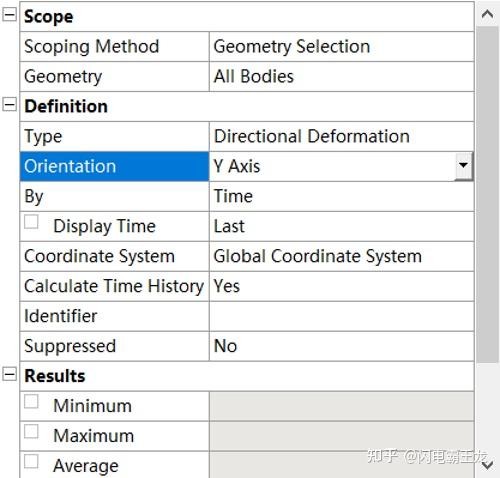Click the Identifier empty value field
The width and height of the screenshot is (500, 478).
341,316
